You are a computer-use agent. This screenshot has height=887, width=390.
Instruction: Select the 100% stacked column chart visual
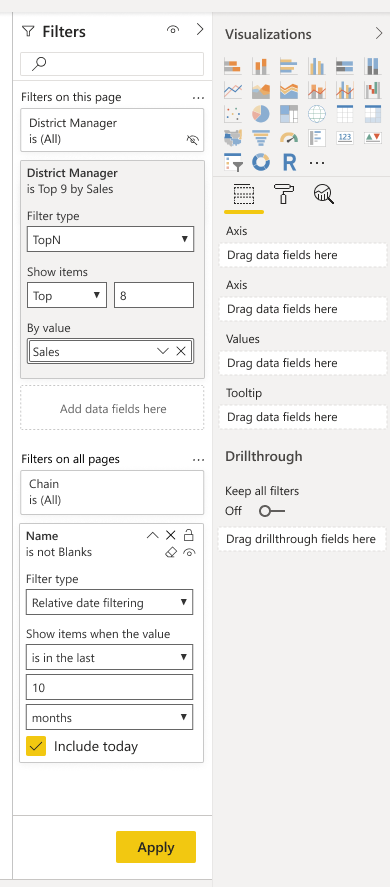372,66
